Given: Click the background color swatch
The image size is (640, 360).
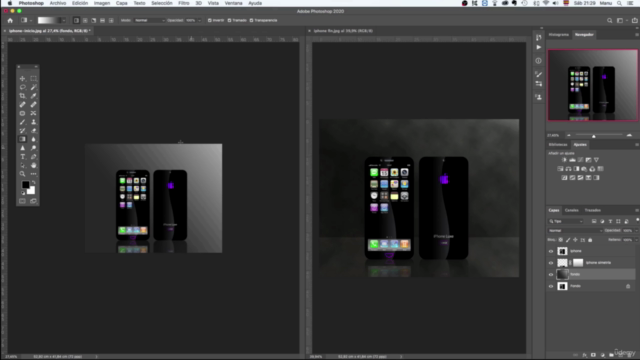Looking at the screenshot, I should coord(31,191).
